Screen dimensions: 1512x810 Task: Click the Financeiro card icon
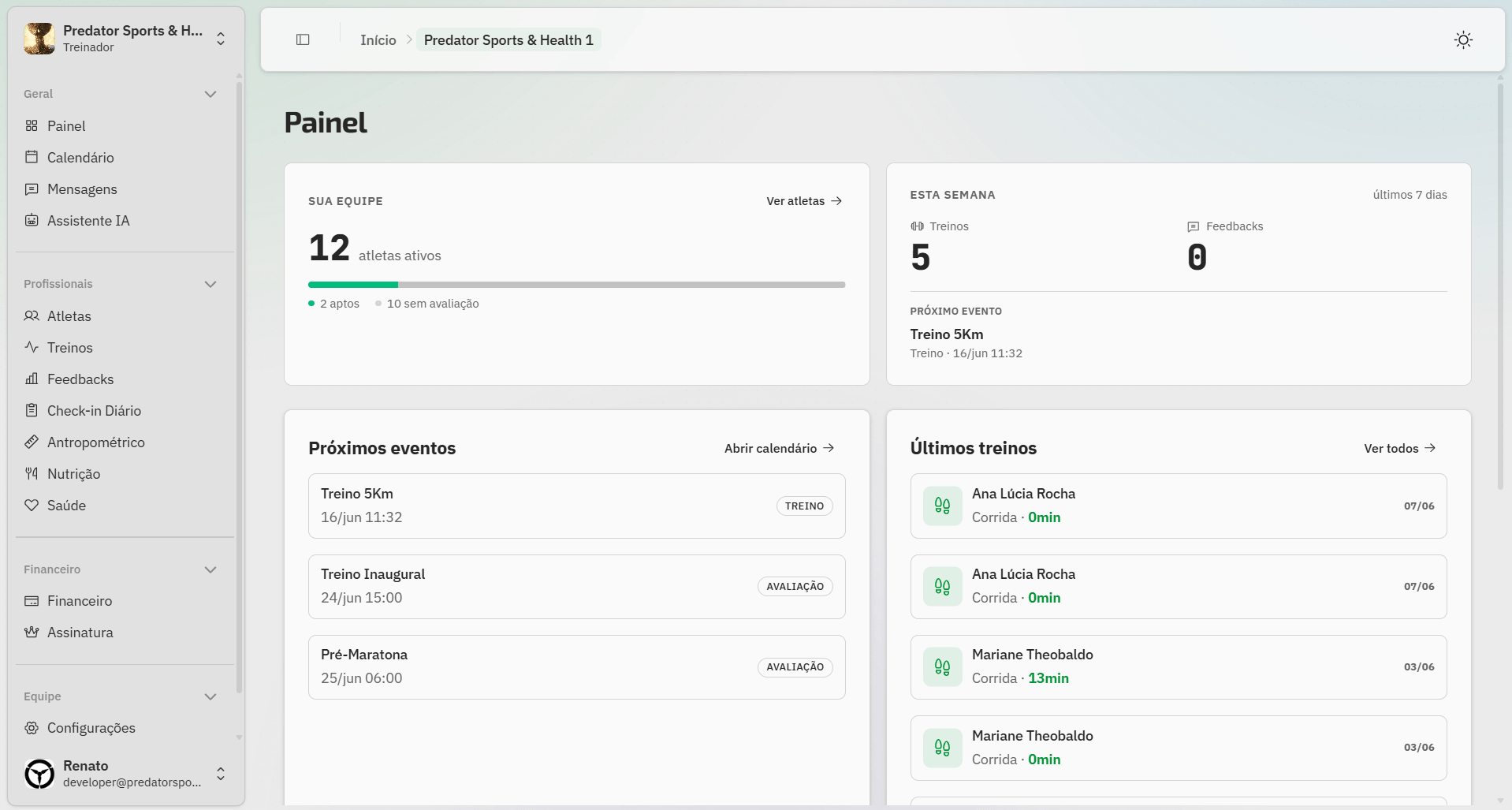(x=32, y=600)
